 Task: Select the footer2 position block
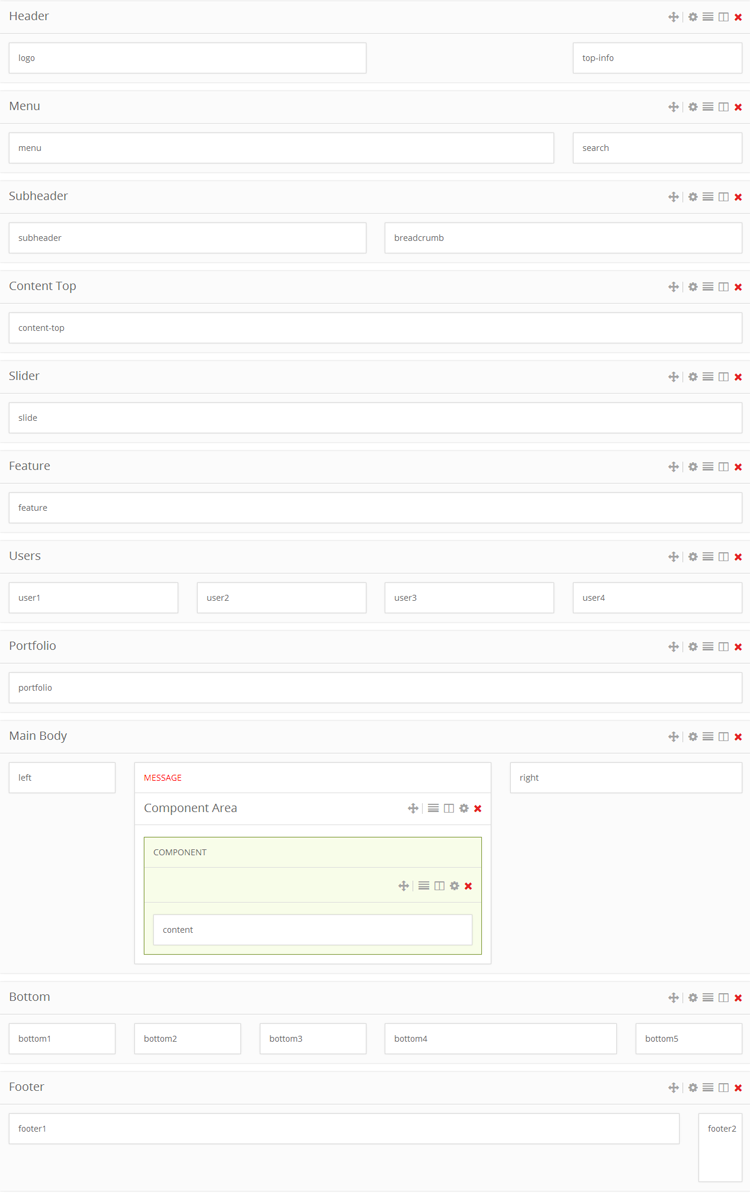(x=720, y=1146)
